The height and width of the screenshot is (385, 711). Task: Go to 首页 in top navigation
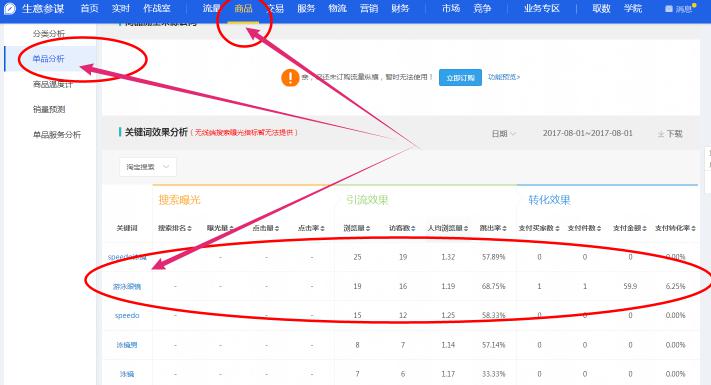tap(89, 9)
